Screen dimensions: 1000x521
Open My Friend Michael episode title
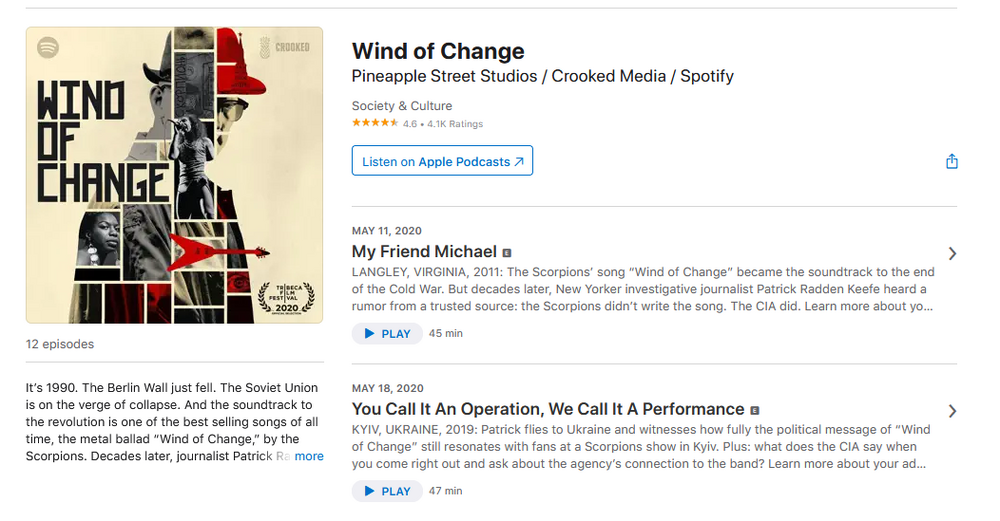pos(424,252)
